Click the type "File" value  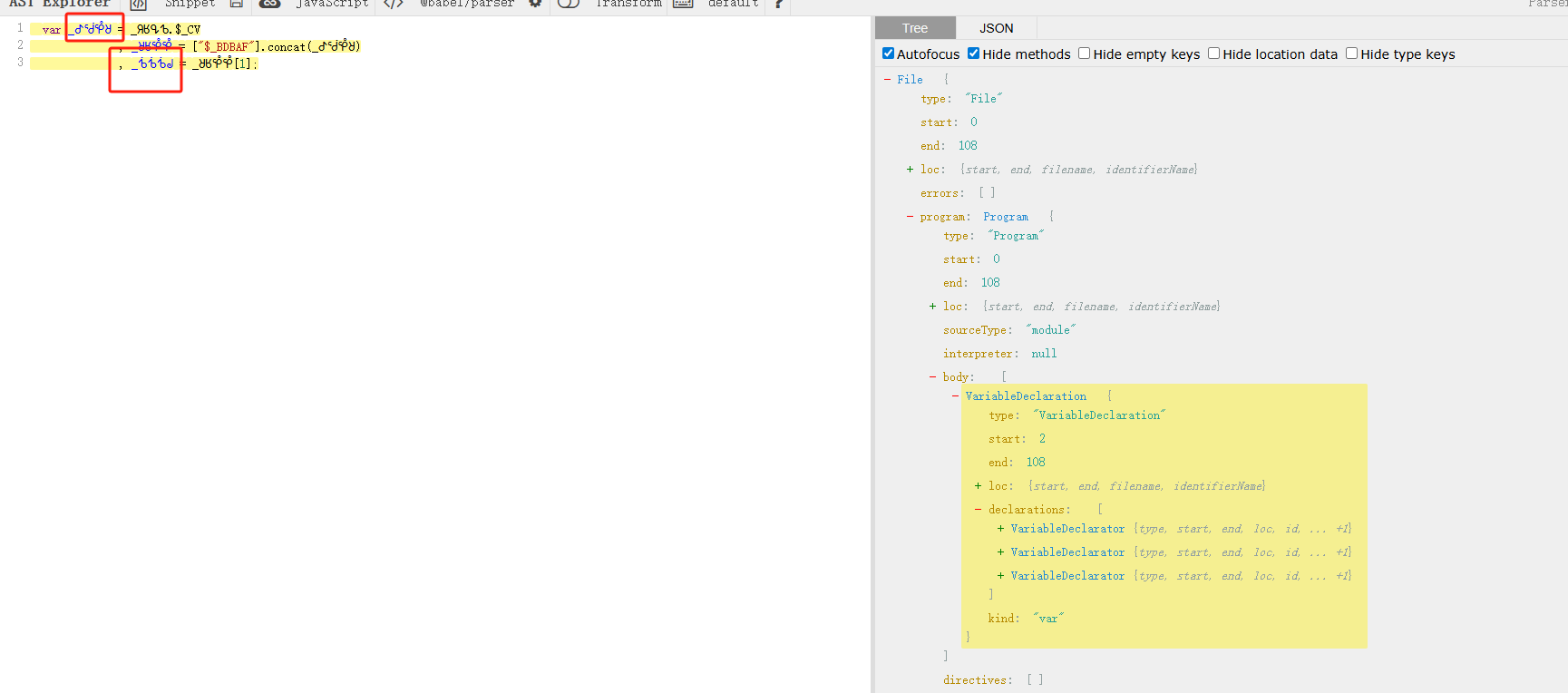[984, 99]
